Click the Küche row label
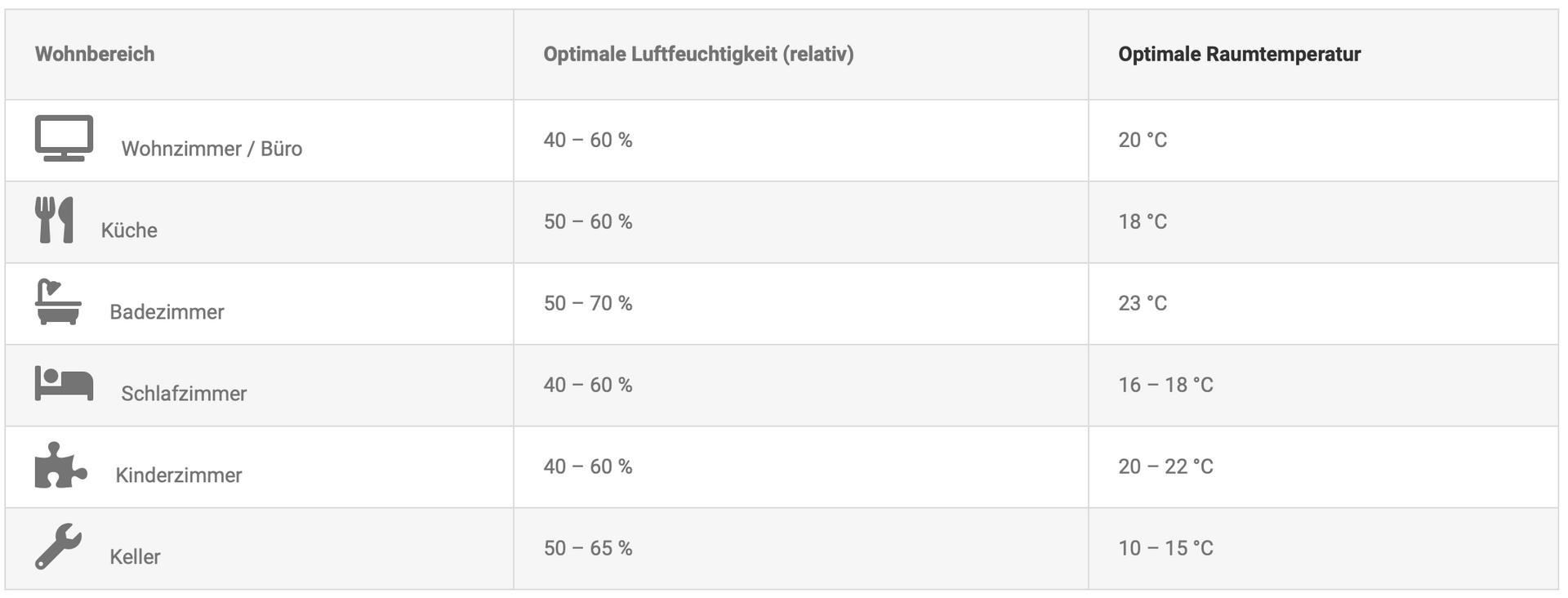This screenshot has width=1568, height=598. click(129, 230)
